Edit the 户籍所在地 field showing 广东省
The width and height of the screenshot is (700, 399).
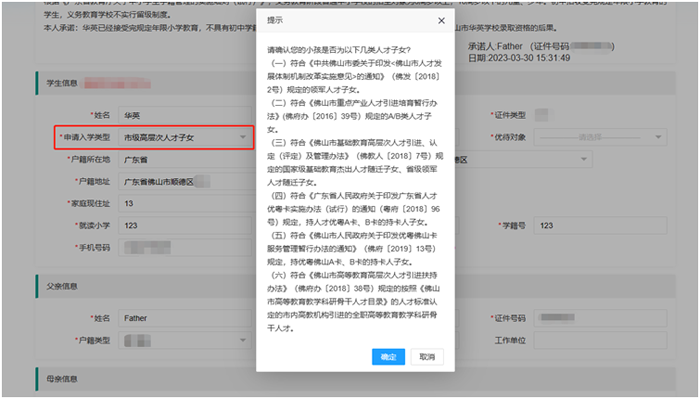(x=187, y=159)
